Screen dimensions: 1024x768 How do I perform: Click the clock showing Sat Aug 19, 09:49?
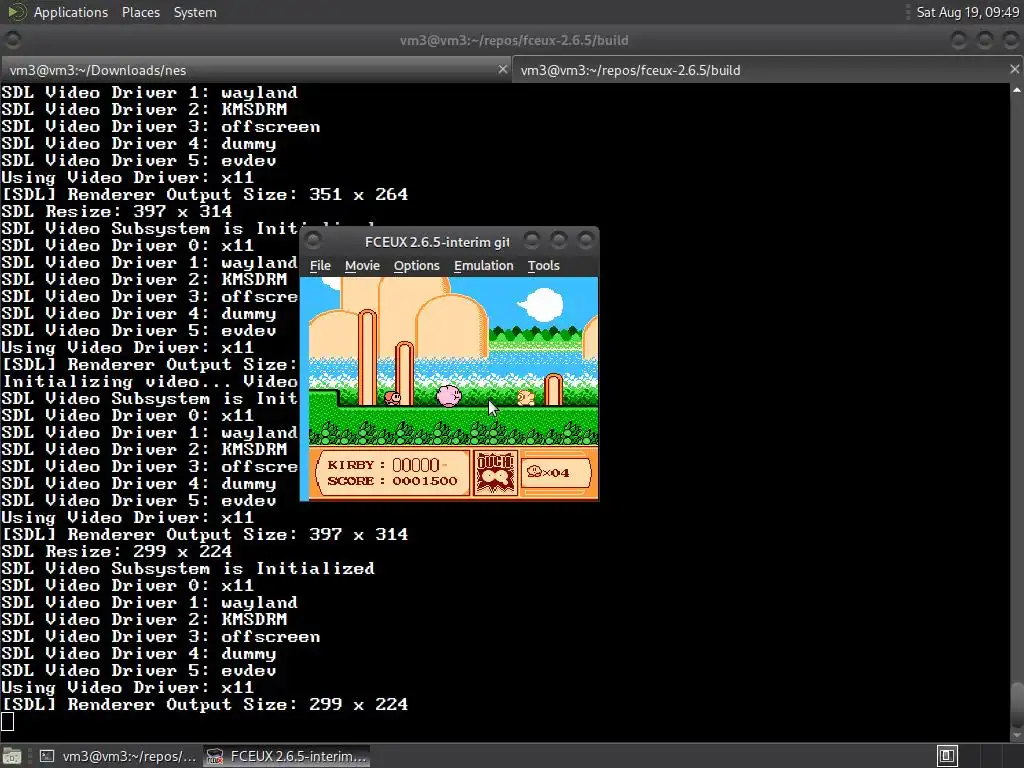(x=967, y=12)
